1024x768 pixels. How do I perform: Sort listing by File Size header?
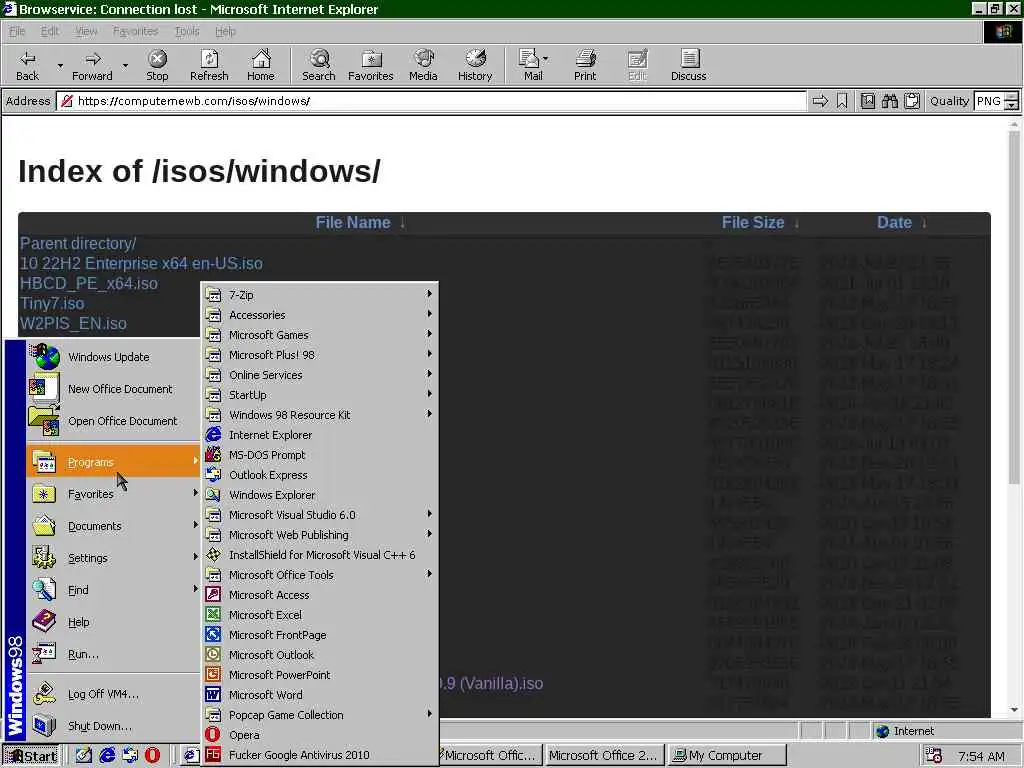752,223
